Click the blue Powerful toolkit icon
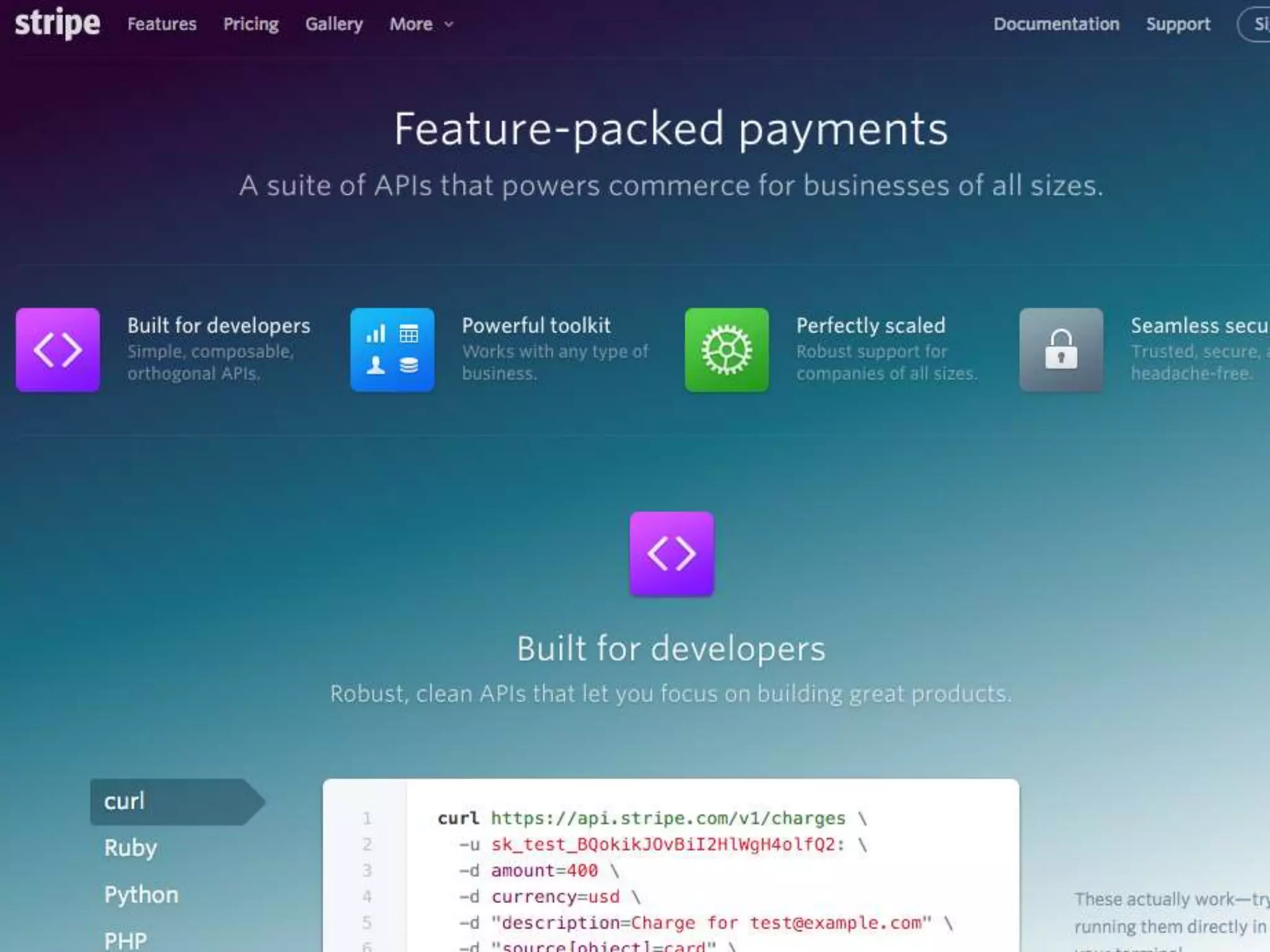Viewport: 1270px width, 952px height. 392,350
